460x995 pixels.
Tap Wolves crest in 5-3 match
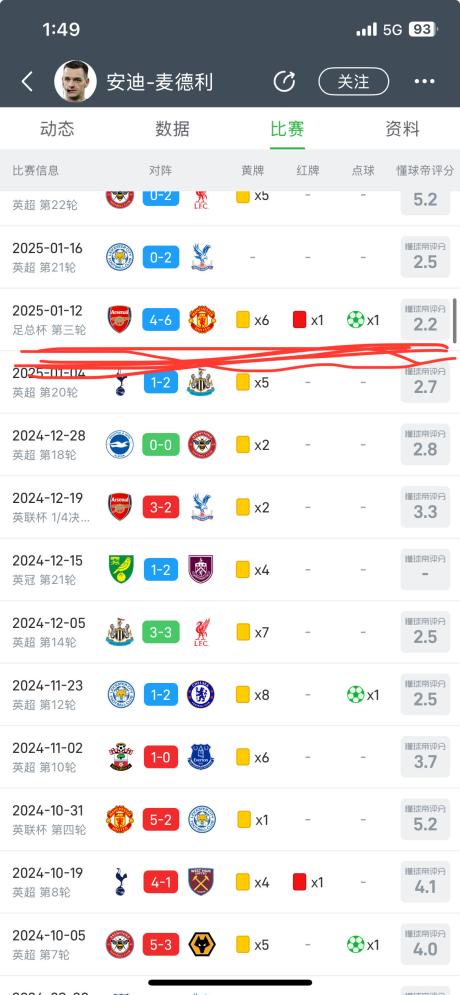coord(202,945)
